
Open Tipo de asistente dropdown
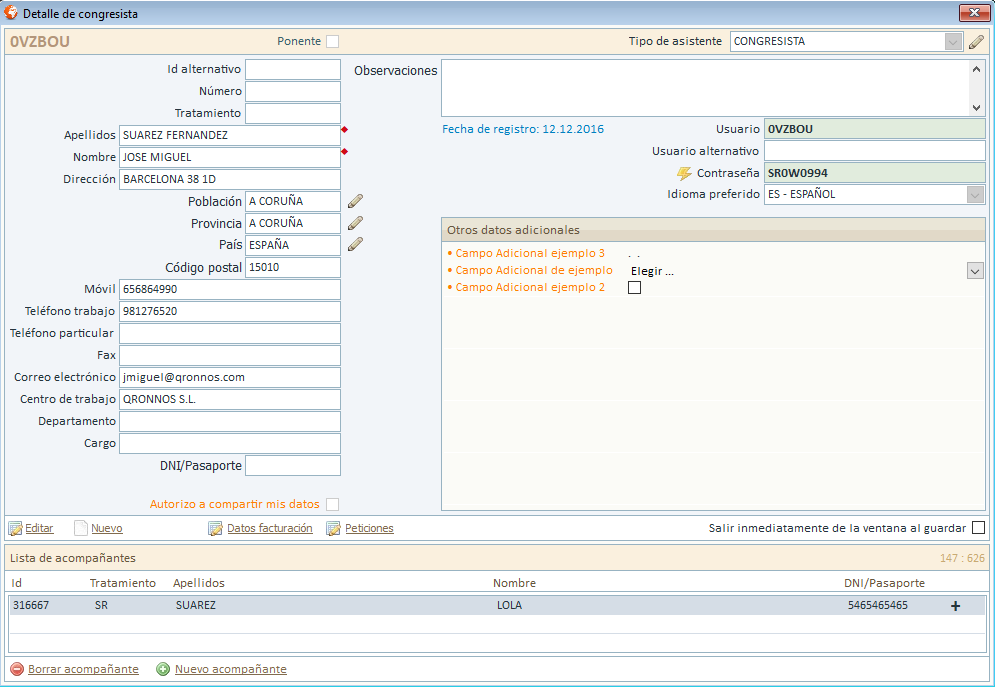click(x=953, y=42)
